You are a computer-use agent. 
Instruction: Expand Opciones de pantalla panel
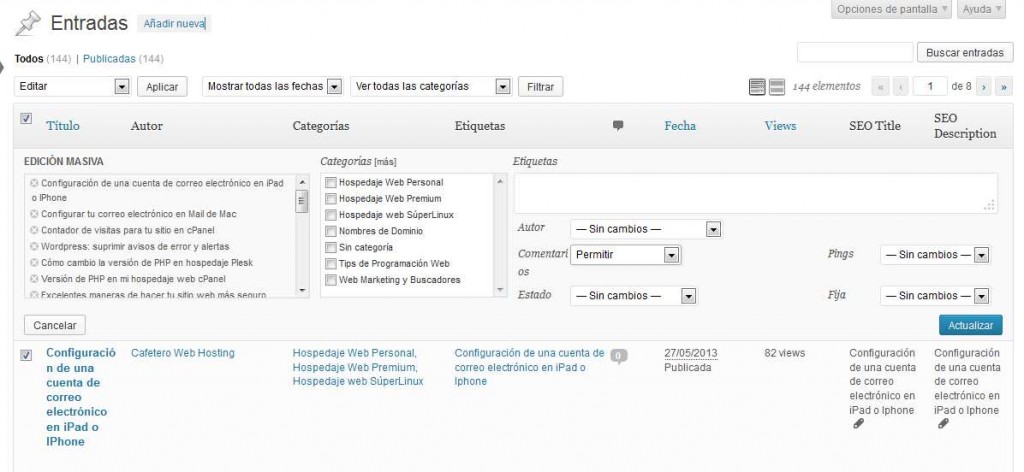click(892, 9)
